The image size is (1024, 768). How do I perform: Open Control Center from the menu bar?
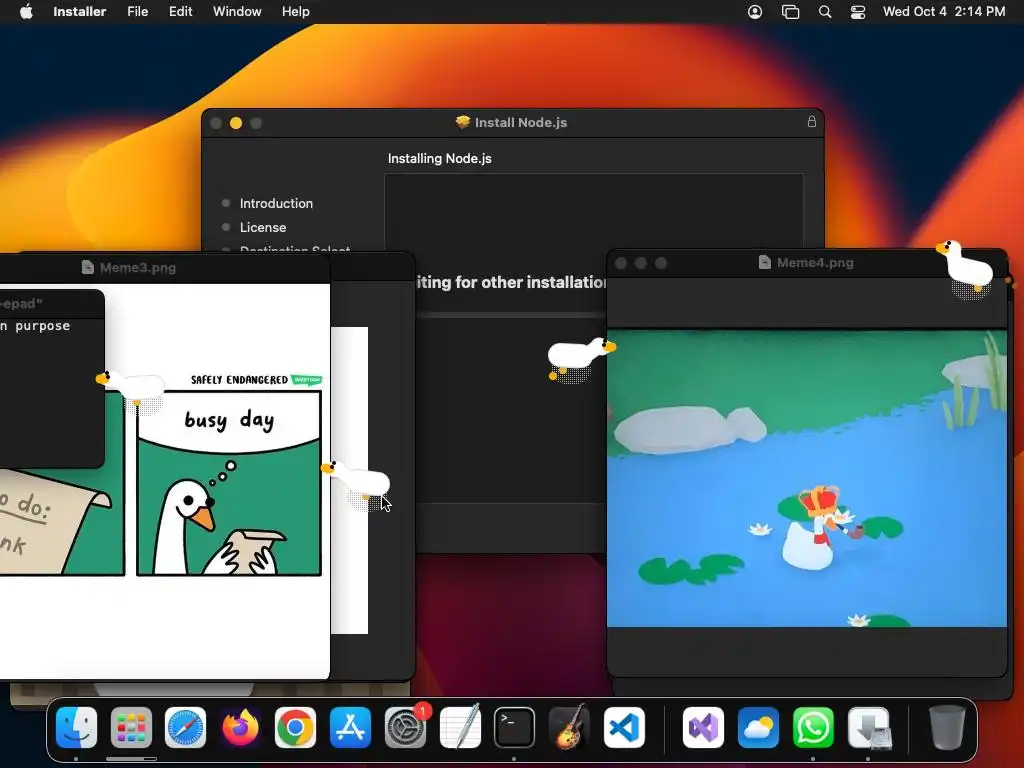[x=857, y=12]
